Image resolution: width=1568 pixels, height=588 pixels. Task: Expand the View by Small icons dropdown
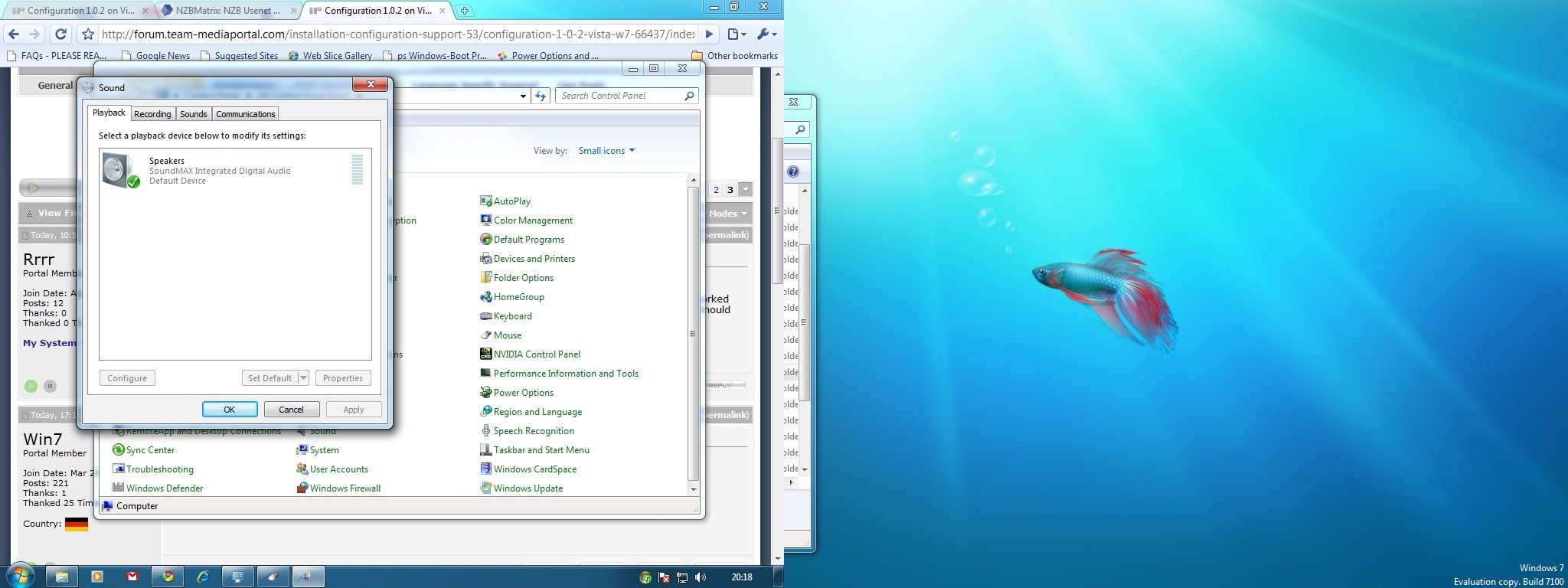606,151
